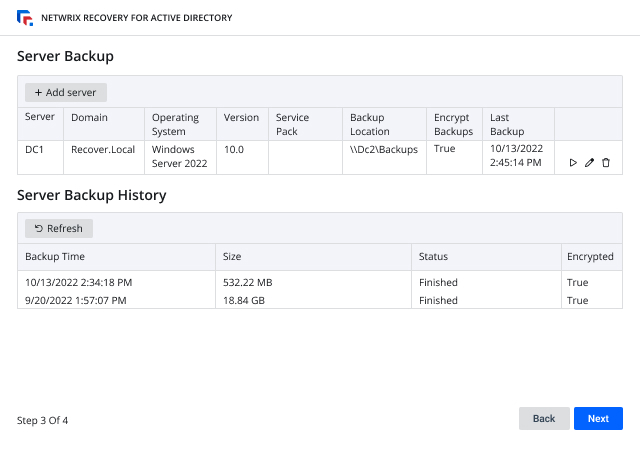Click the \\Dc2\Backups location cell

(x=384, y=158)
